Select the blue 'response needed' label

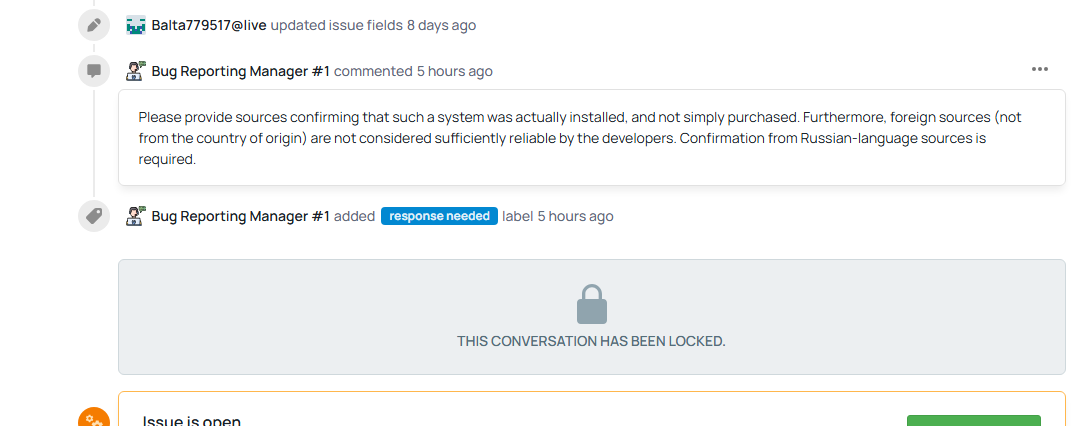[439, 216]
